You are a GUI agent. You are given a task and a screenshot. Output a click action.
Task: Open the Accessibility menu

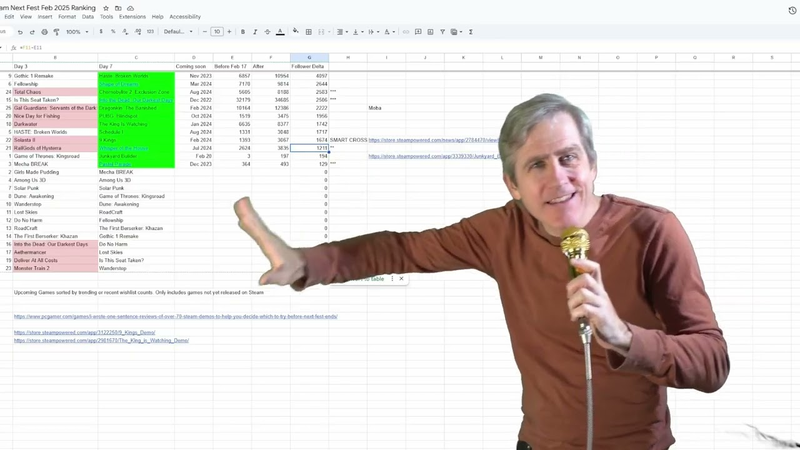(x=185, y=17)
